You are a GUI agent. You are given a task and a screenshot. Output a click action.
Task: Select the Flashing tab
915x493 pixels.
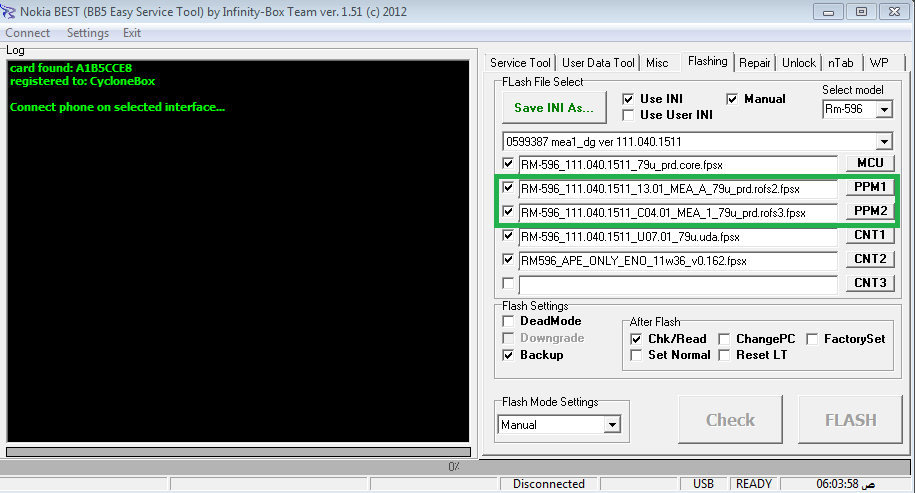pyautogui.click(x=707, y=61)
